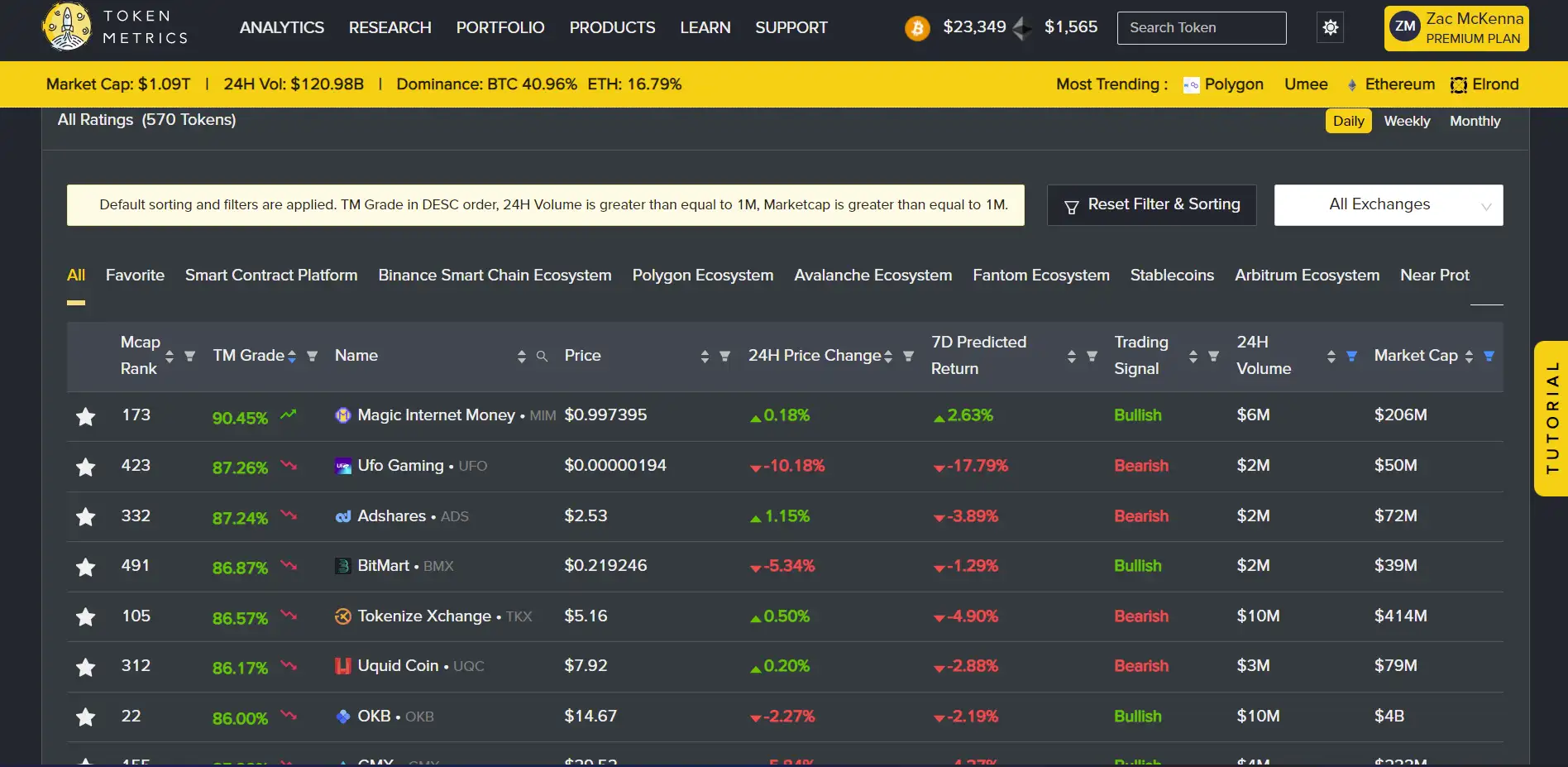This screenshot has height=767, width=1568.
Task: Star the BitMart token row
Action: click(85, 567)
